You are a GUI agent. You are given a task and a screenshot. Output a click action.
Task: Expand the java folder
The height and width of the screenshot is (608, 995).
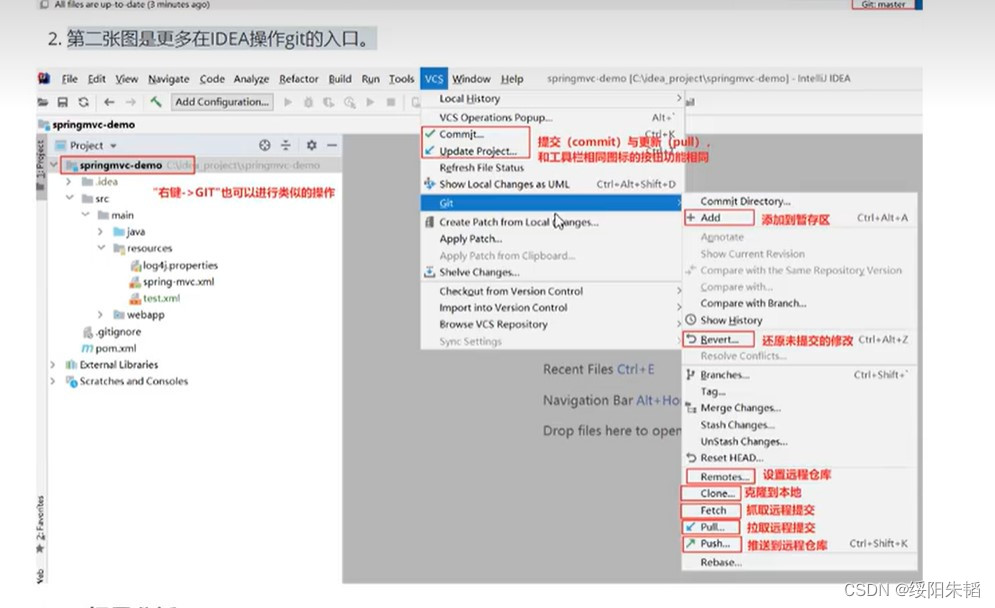pos(100,232)
